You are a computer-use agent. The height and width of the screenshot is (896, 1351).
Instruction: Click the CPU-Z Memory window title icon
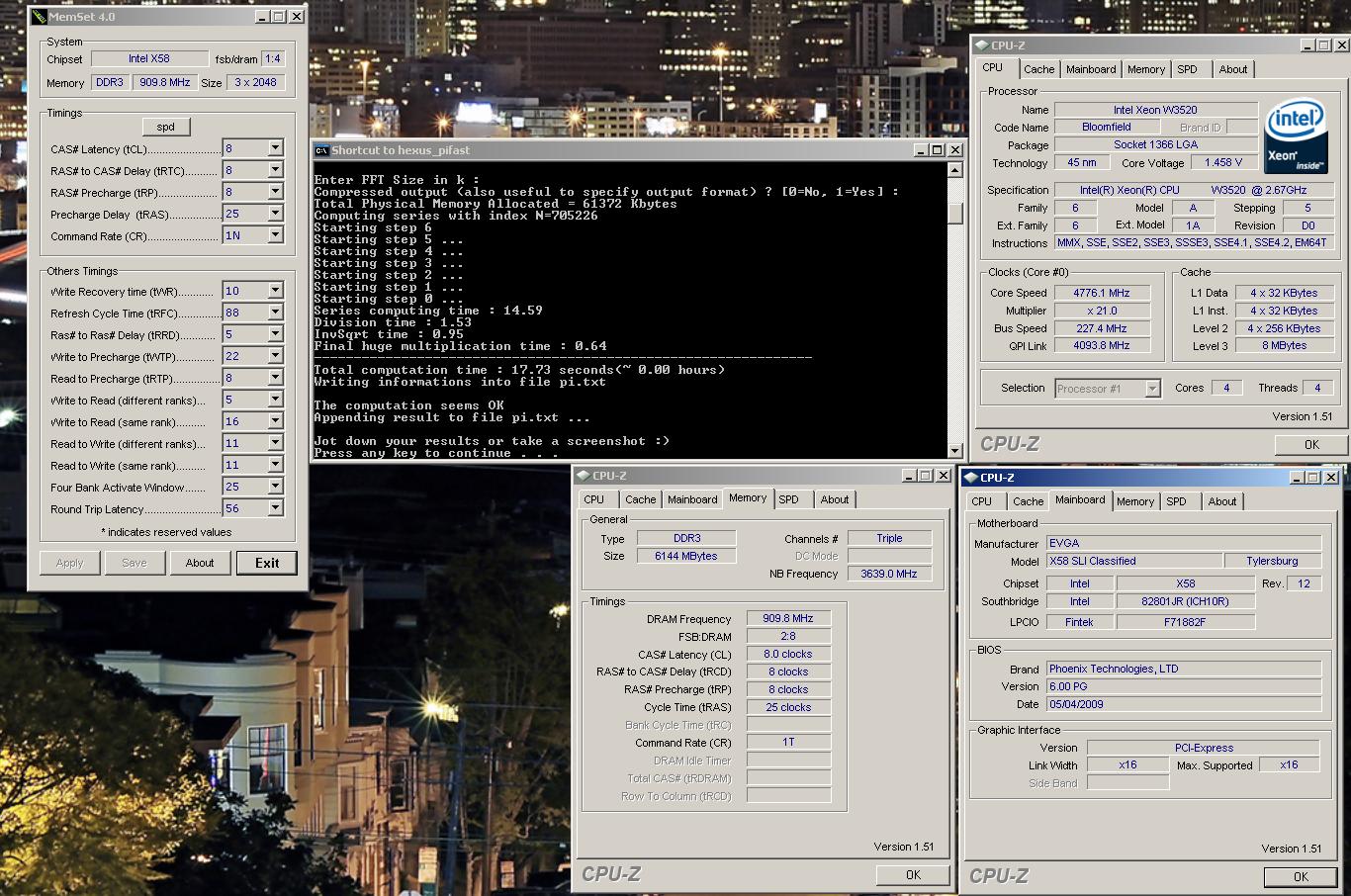pos(584,476)
